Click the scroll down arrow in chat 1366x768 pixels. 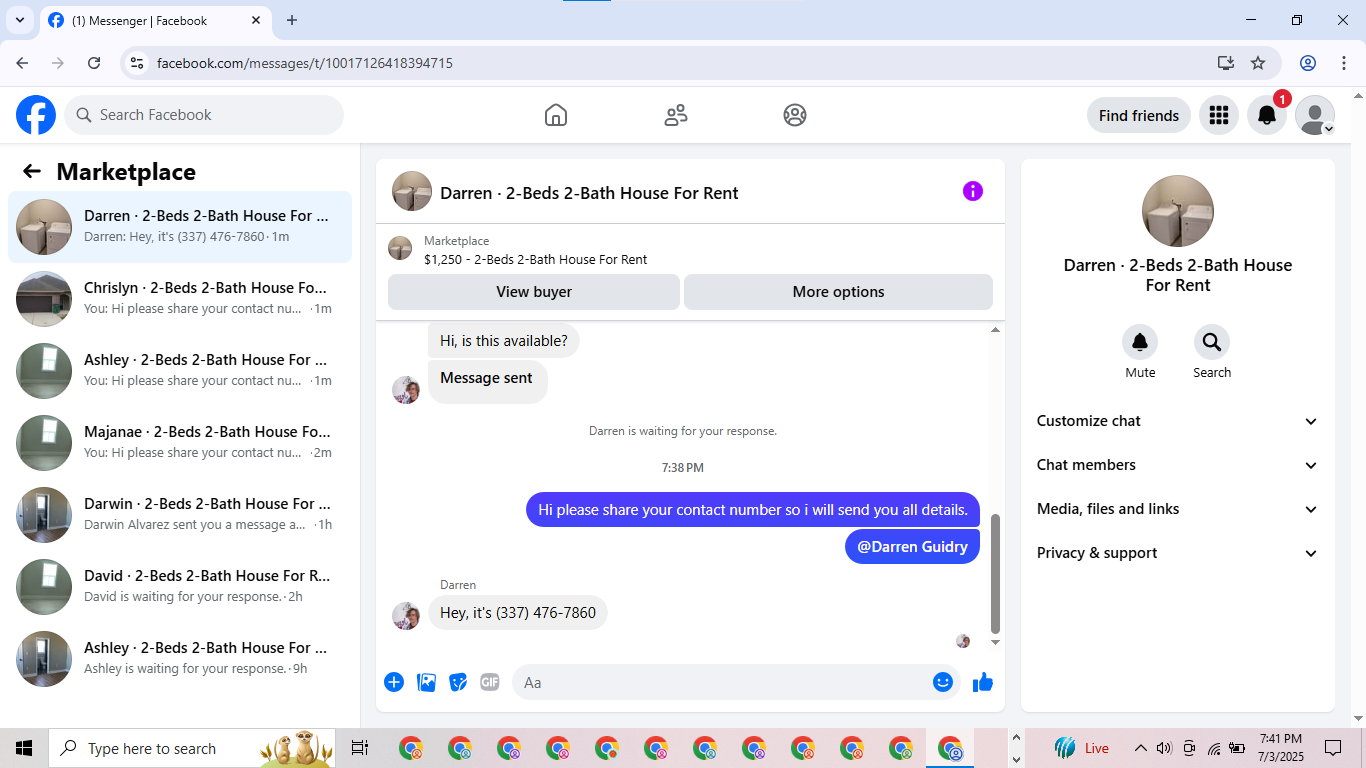(995, 642)
